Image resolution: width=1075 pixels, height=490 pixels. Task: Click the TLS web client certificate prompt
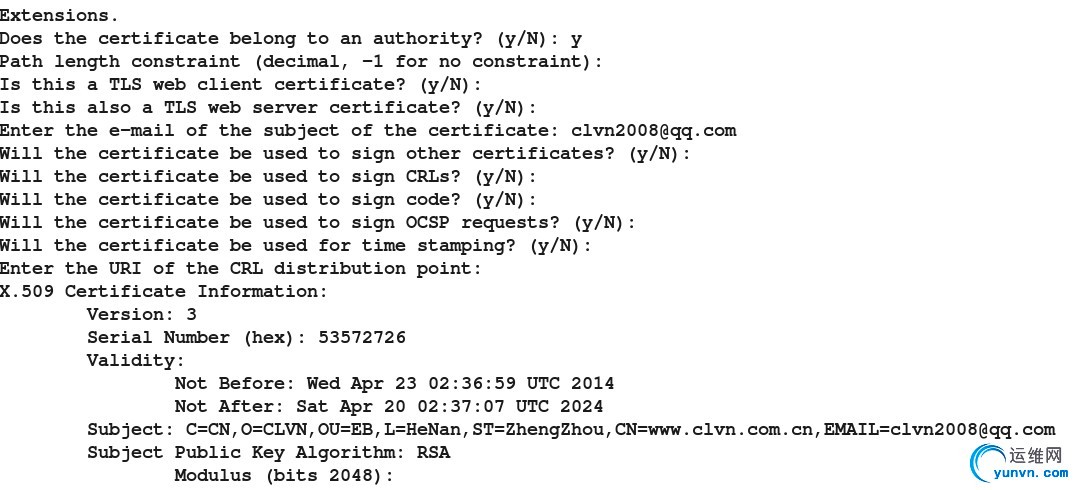[240, 84]
